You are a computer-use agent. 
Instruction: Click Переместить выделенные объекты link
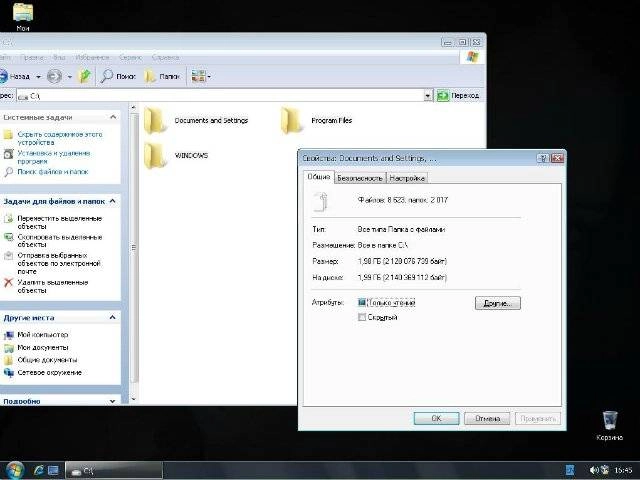pos(60,222)
